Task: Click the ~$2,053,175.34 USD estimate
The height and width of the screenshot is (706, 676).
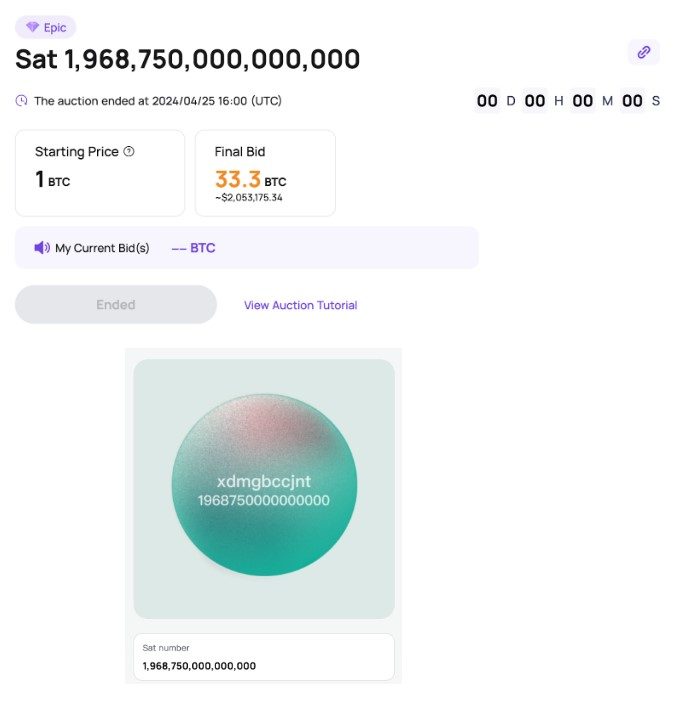Action: coord(249,198)
